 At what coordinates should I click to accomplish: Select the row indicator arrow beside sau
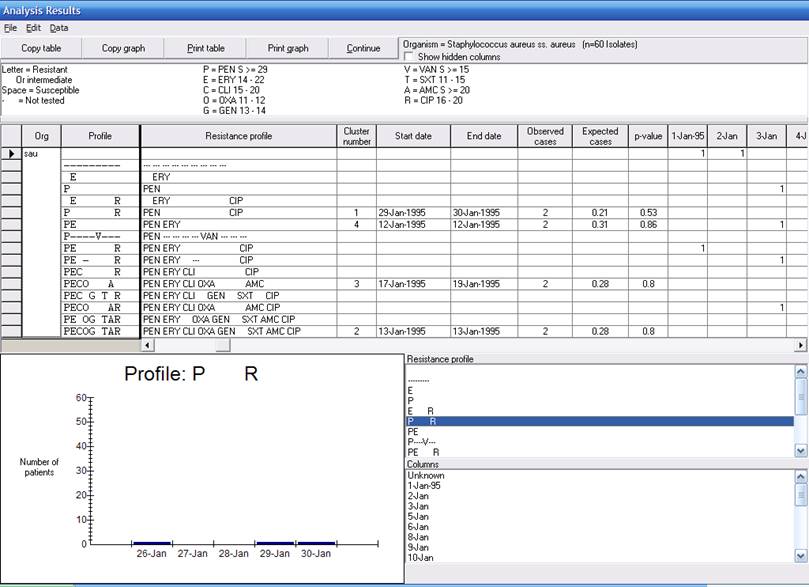[x=11, y=153]
